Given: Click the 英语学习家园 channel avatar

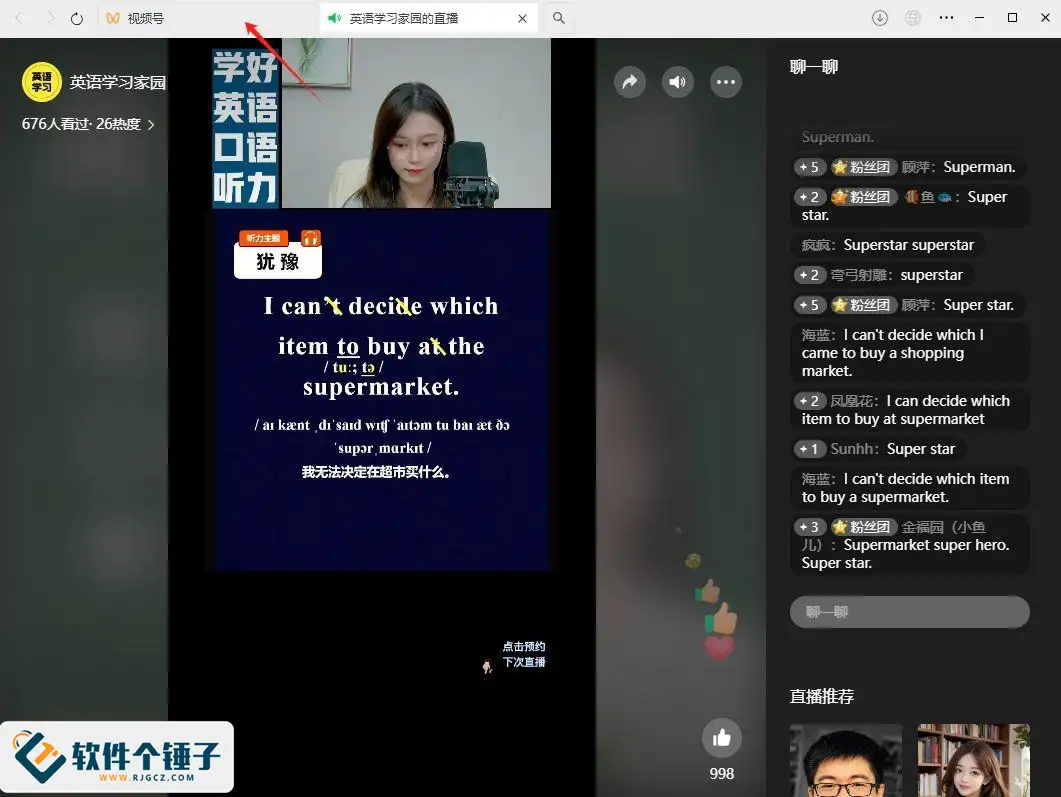Looking at the screenshot, I should coord(42,83).
